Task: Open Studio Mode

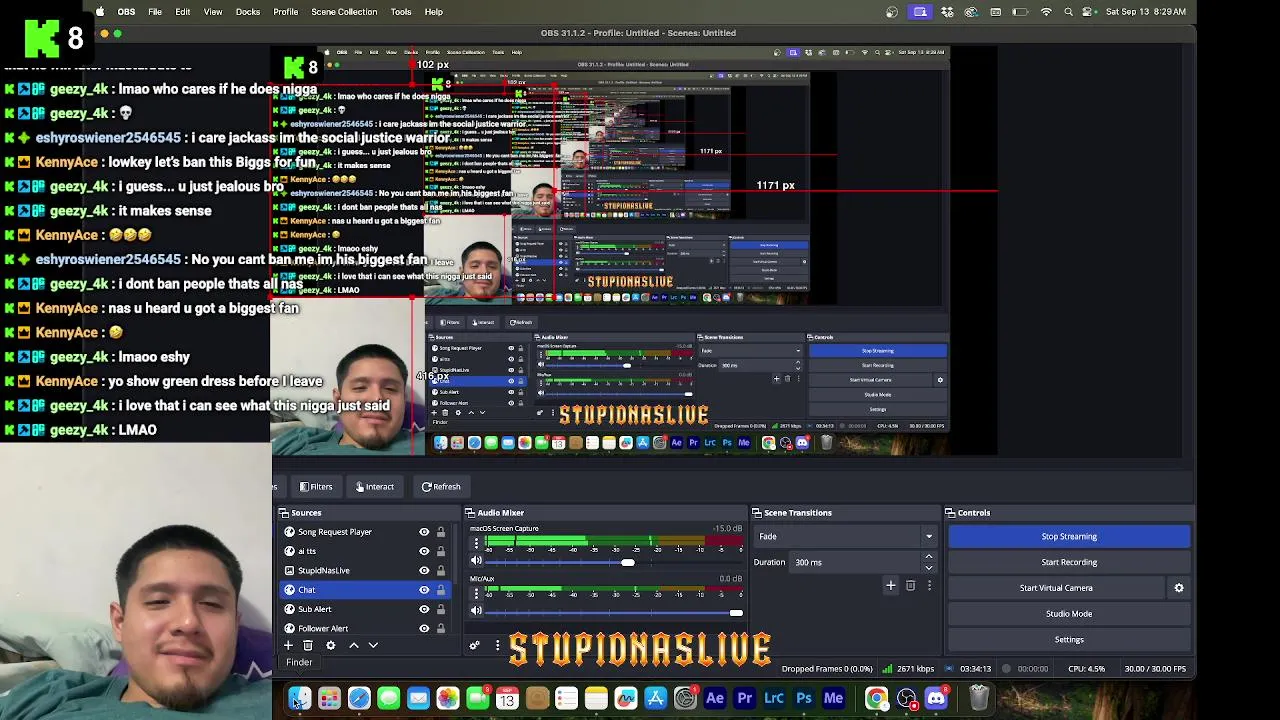Action: click(x=1069, y=614)
